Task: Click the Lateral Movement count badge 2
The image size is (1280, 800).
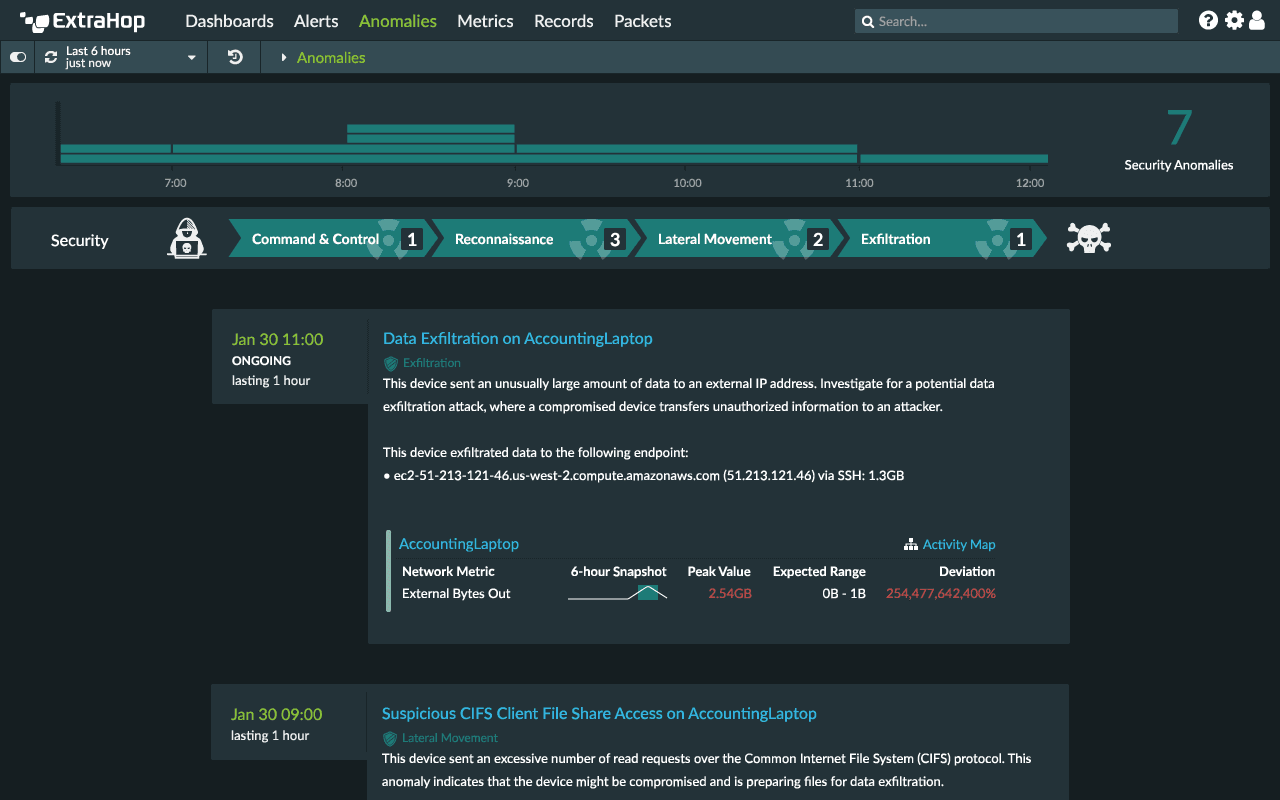Action: (818, 239)
